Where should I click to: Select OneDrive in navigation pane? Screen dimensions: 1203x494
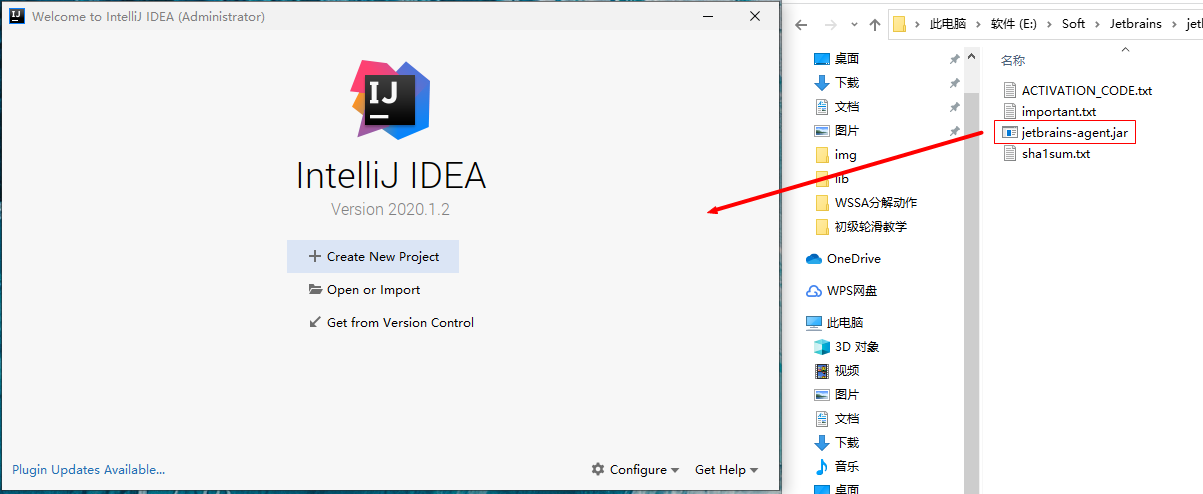point(853,259)
